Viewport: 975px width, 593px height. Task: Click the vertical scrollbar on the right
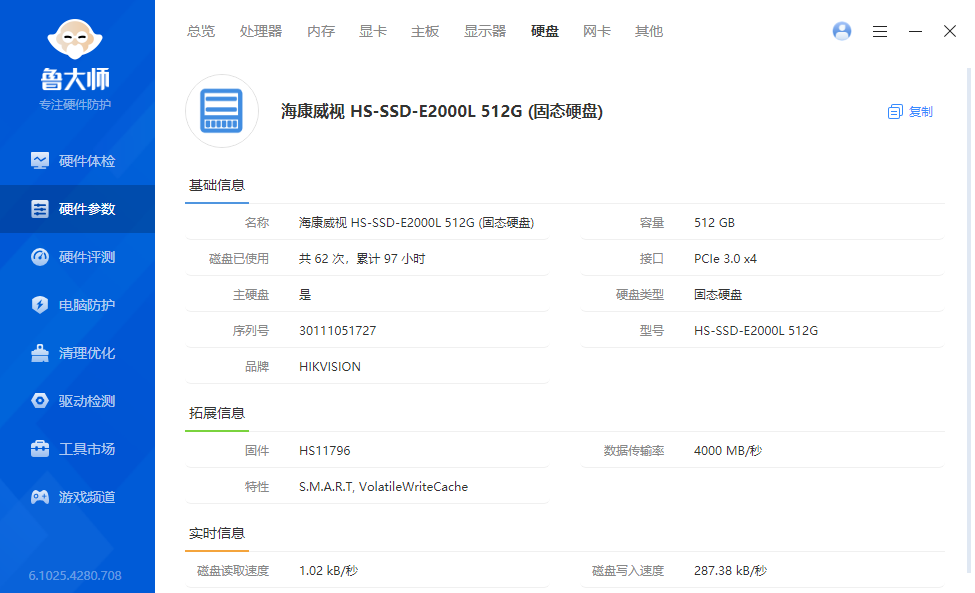tap(969, 320)
